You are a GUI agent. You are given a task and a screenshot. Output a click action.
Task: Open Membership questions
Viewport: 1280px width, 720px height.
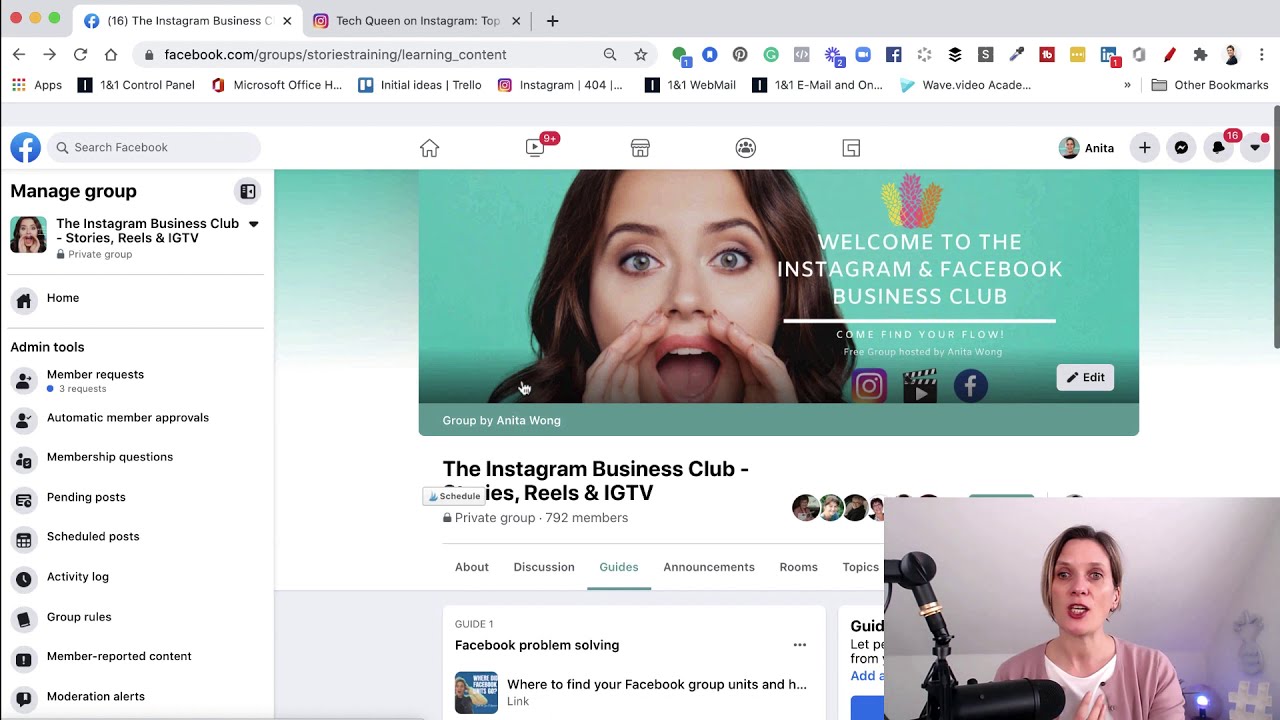pyautogui.click(x=137, y=458)
